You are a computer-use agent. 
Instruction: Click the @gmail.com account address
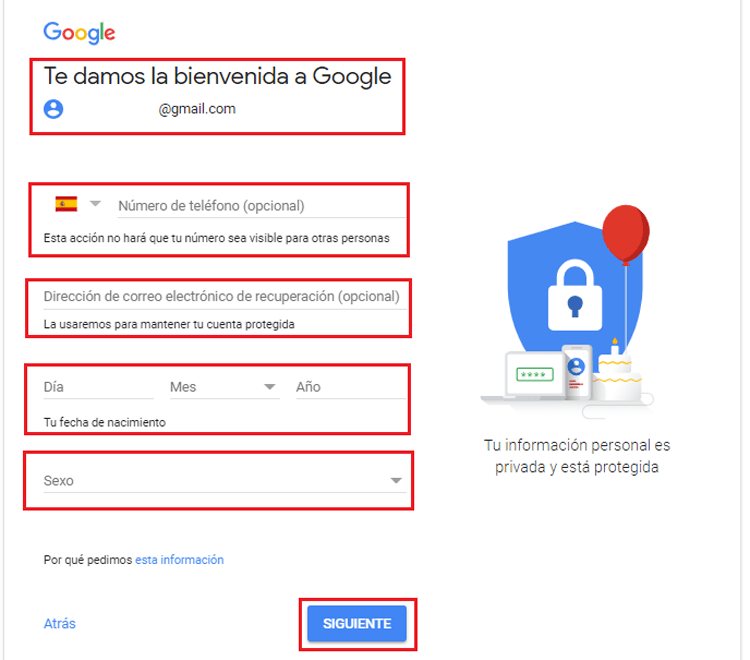point(197,109)
